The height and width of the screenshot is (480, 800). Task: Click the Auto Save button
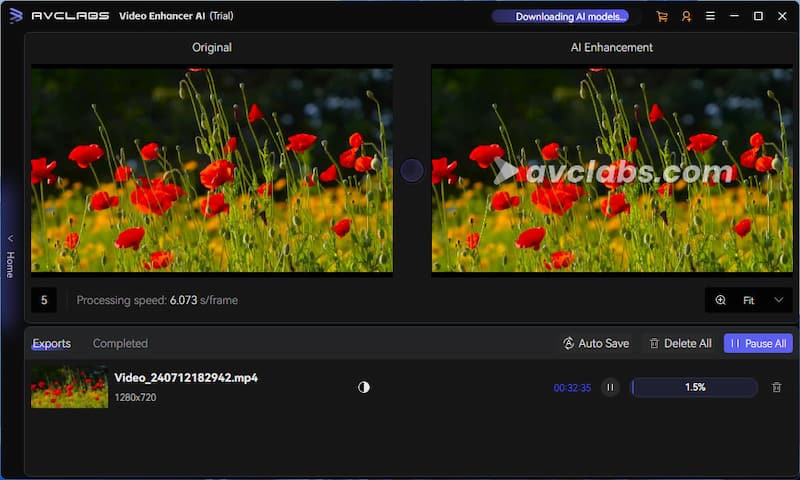(x=595, y=343)
